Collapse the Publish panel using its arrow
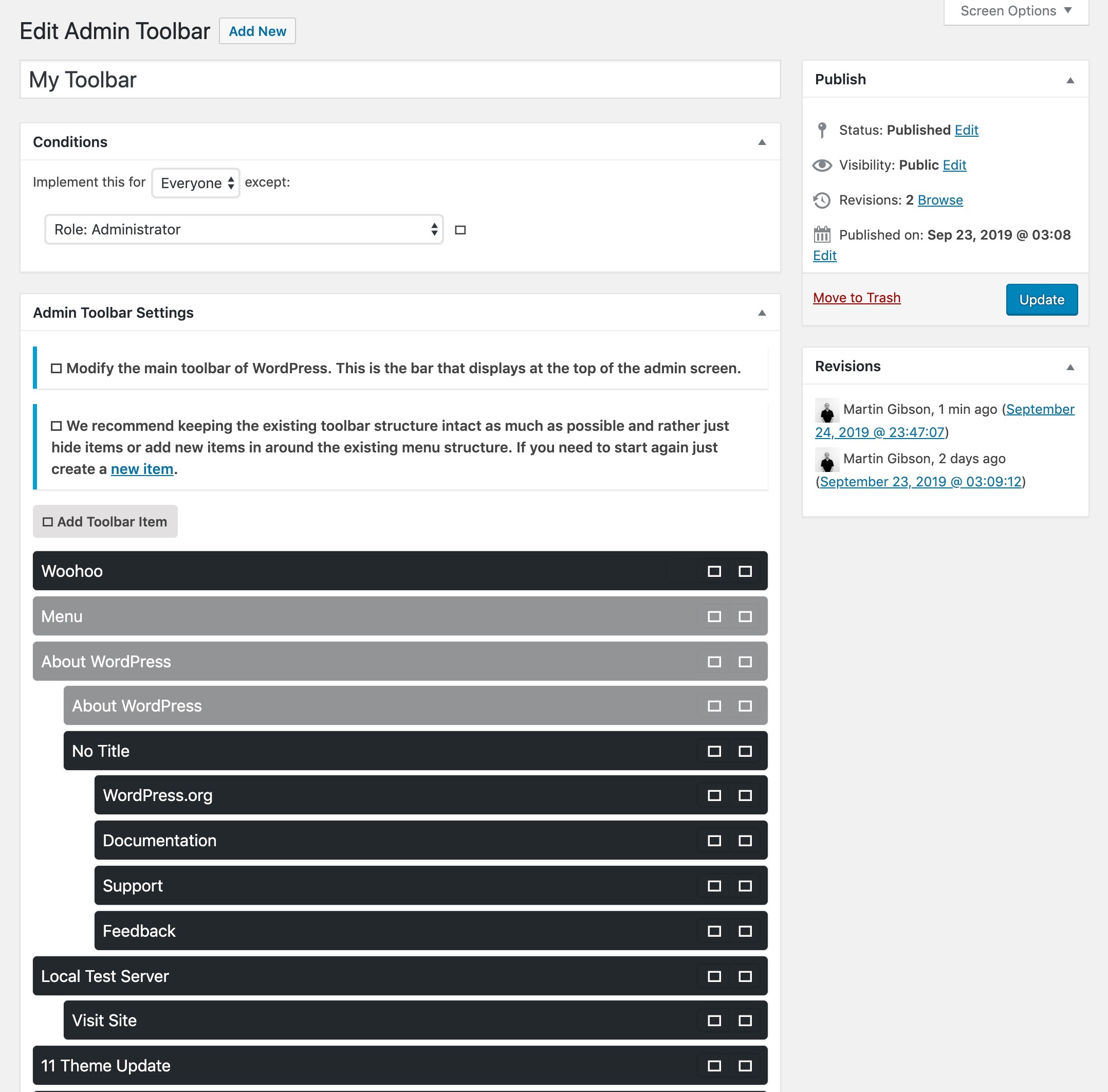Viewport: 1108px width, 1092px height. pos(1069,80)
